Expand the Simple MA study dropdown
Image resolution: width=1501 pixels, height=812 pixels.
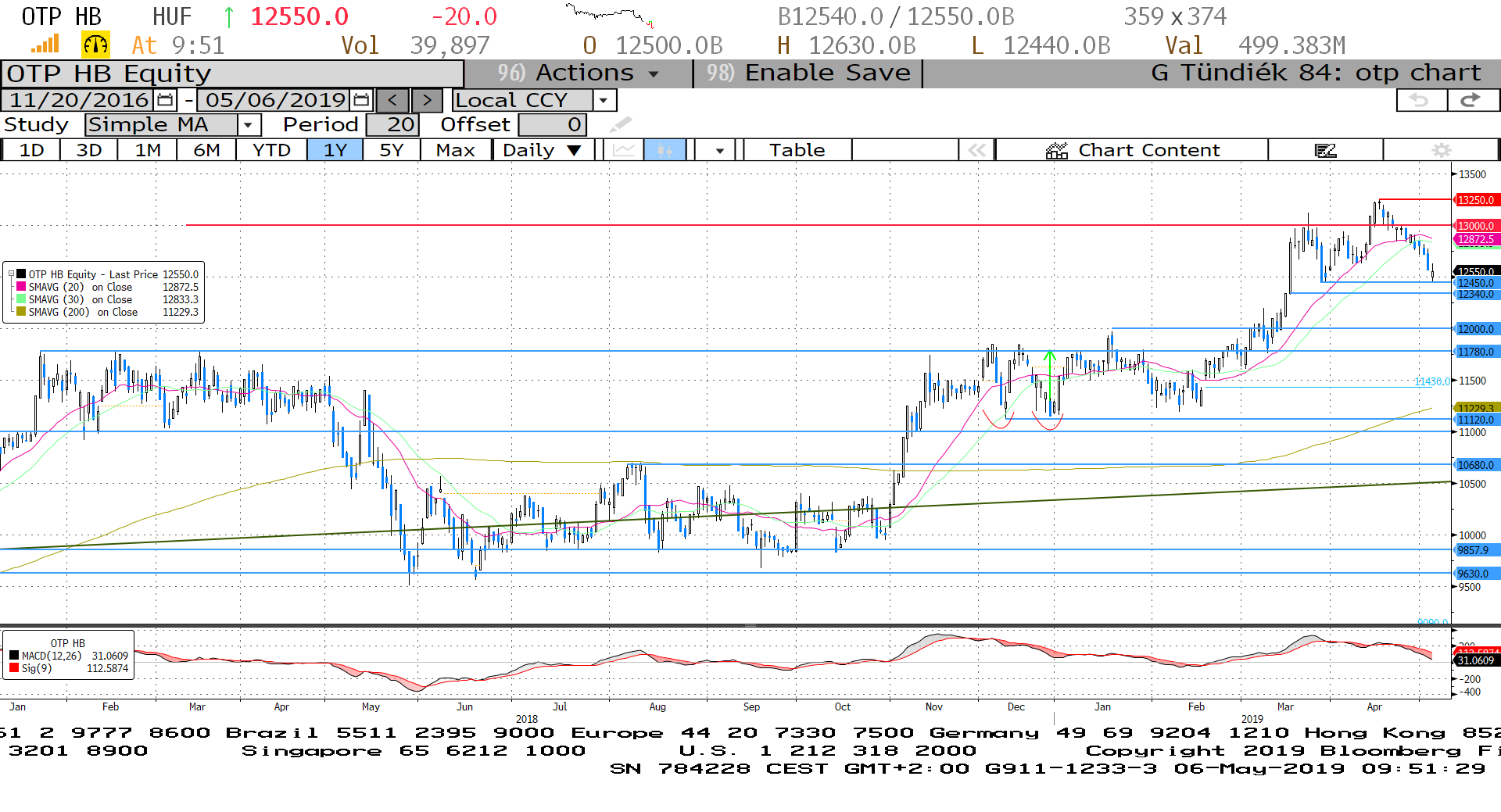[x=248, y=125]
